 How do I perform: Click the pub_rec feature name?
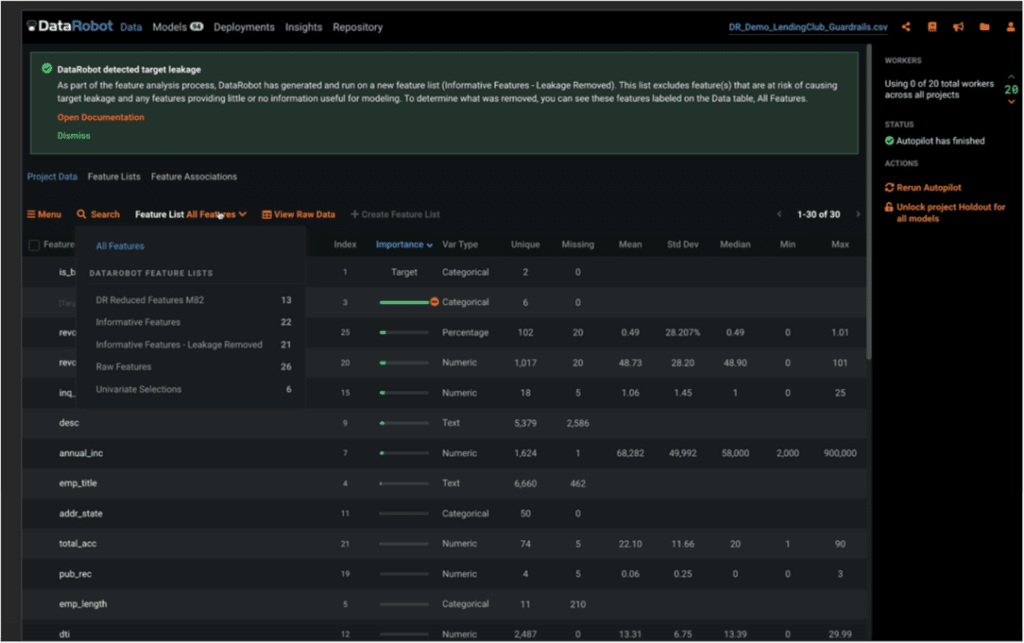pyautogui.click(x=75, y=574)
